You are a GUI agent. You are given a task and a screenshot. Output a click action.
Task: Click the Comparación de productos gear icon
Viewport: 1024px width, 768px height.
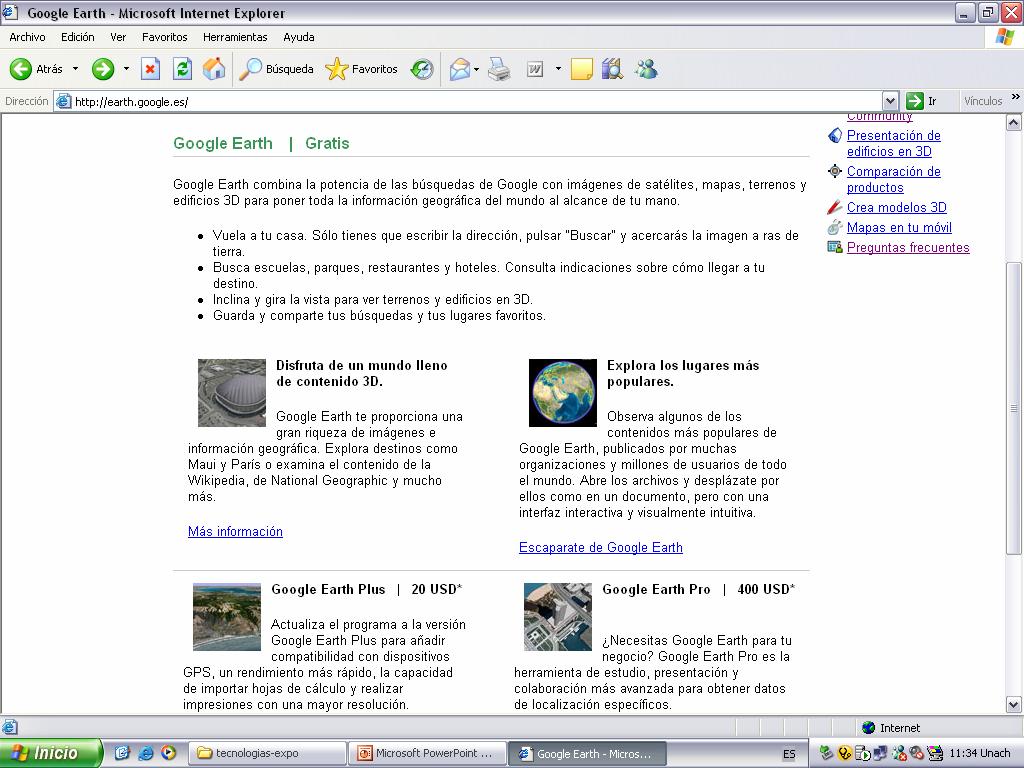(x=835, y=171)
